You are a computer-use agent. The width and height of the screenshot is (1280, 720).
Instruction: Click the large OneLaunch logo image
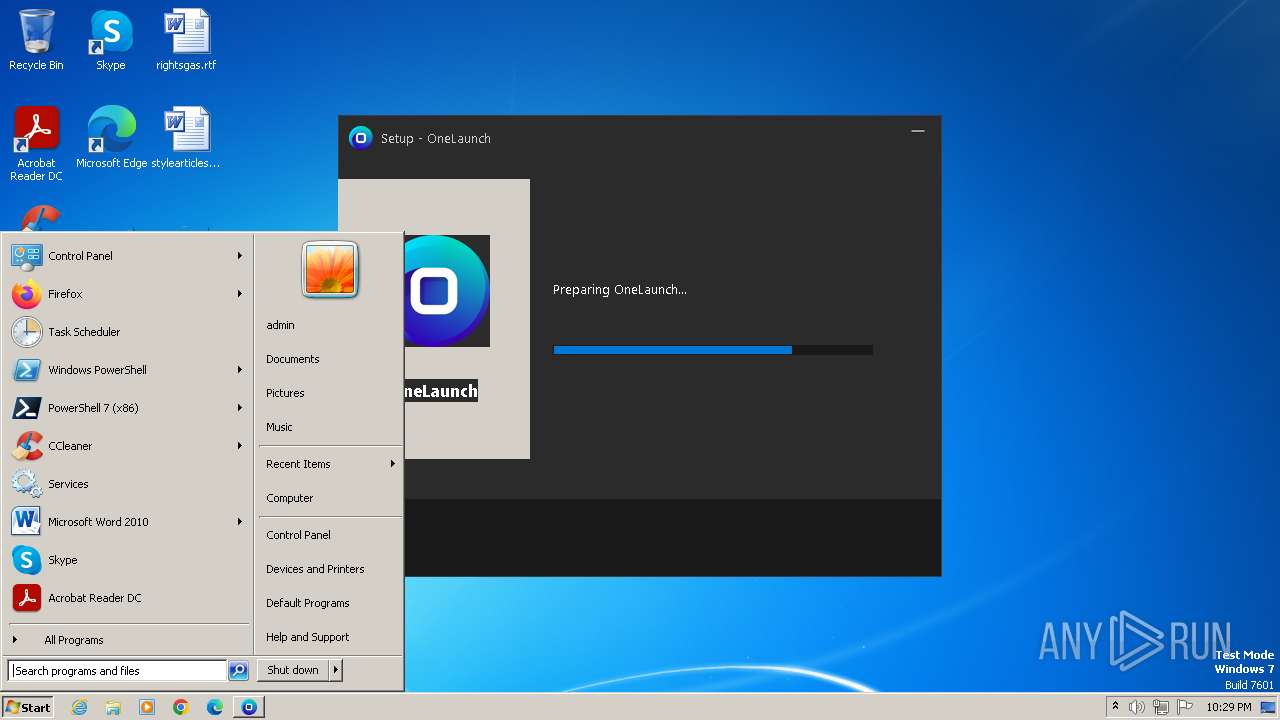(x=447, y=291)
